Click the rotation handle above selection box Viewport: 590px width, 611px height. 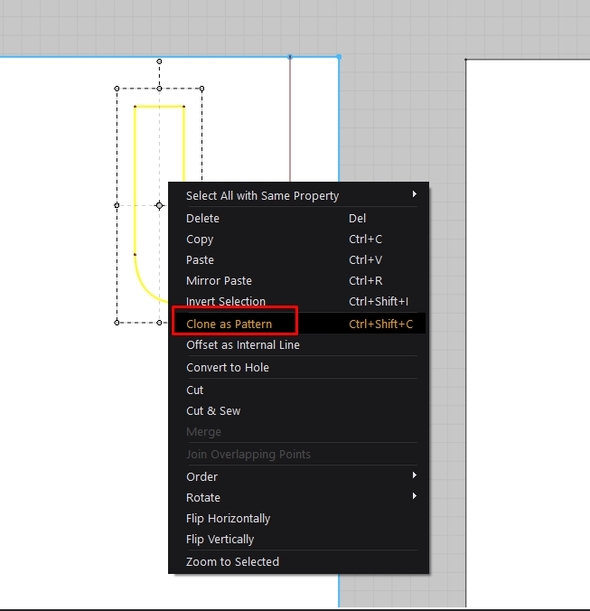tap(159, 61)
